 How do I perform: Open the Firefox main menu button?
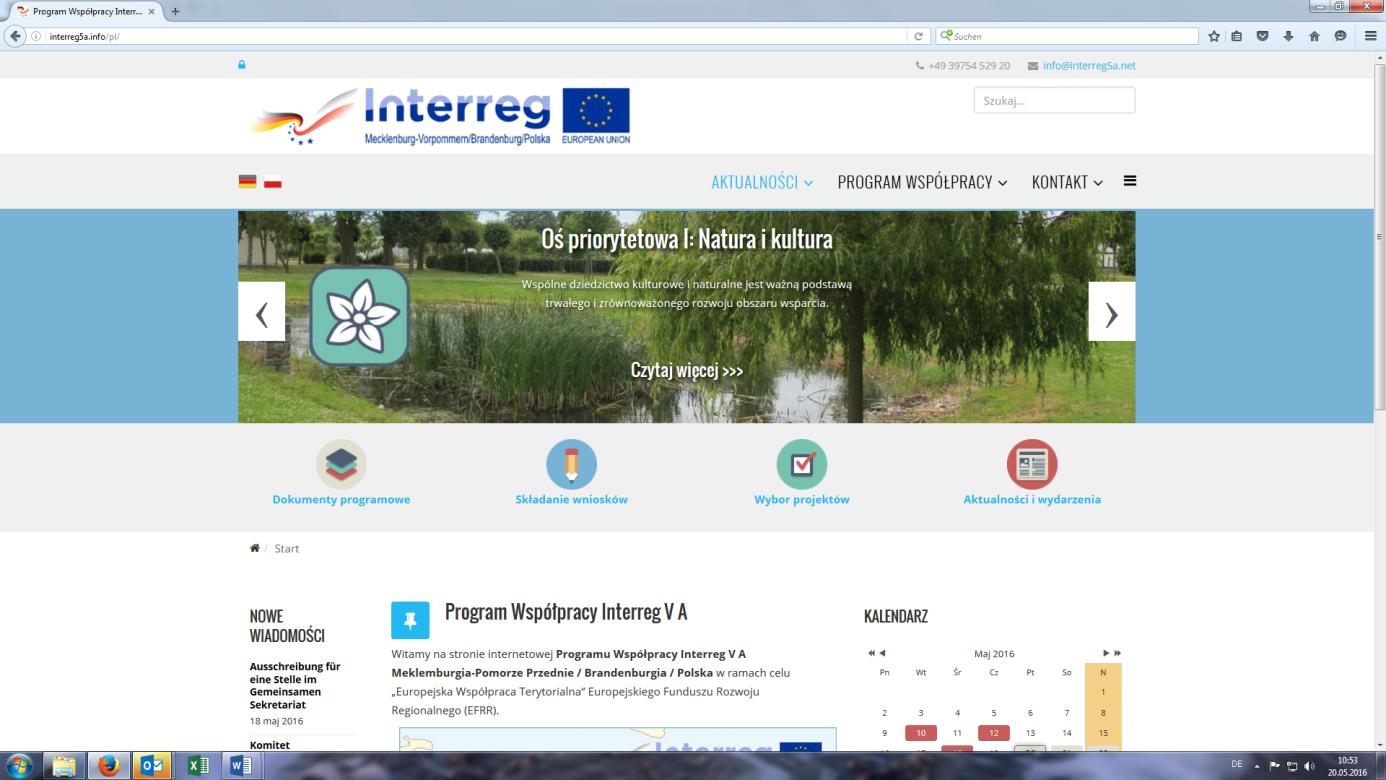(1370, 36)
